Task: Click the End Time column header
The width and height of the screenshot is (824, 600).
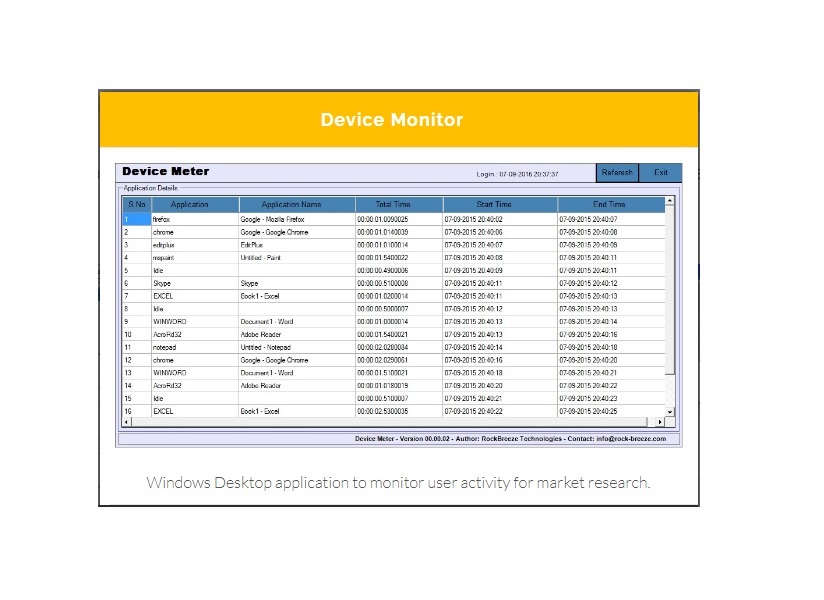Action: tap(609, 205)
